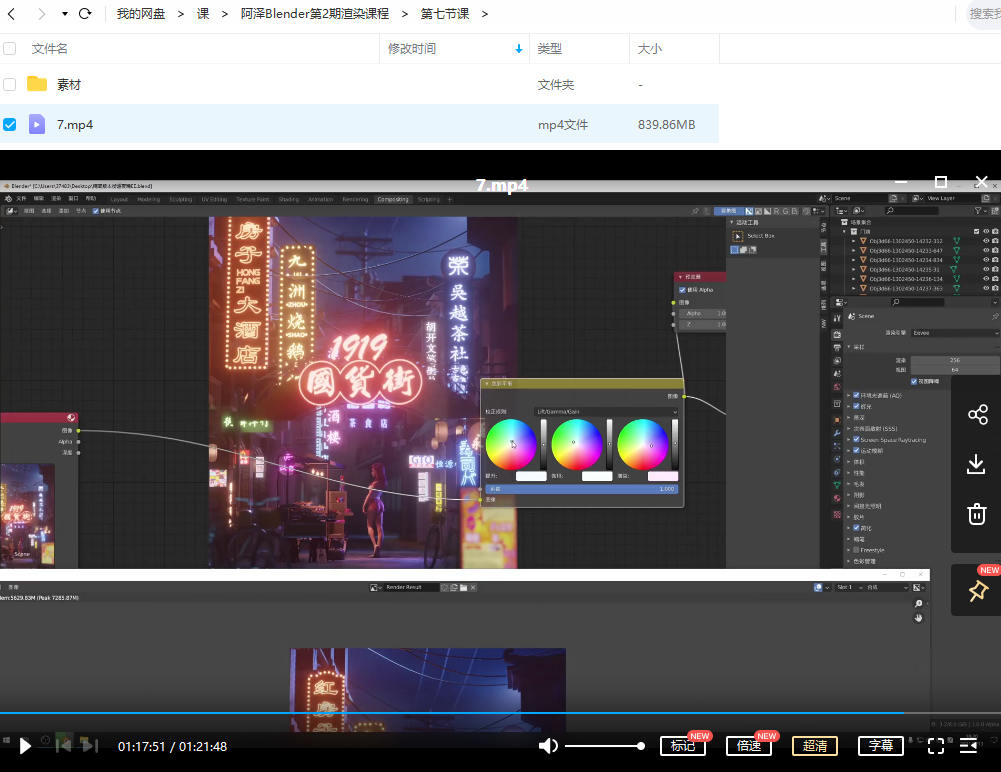1001x772 pixels.
Task: Click the 文件名 column header
Action: (x=49, y=49)
